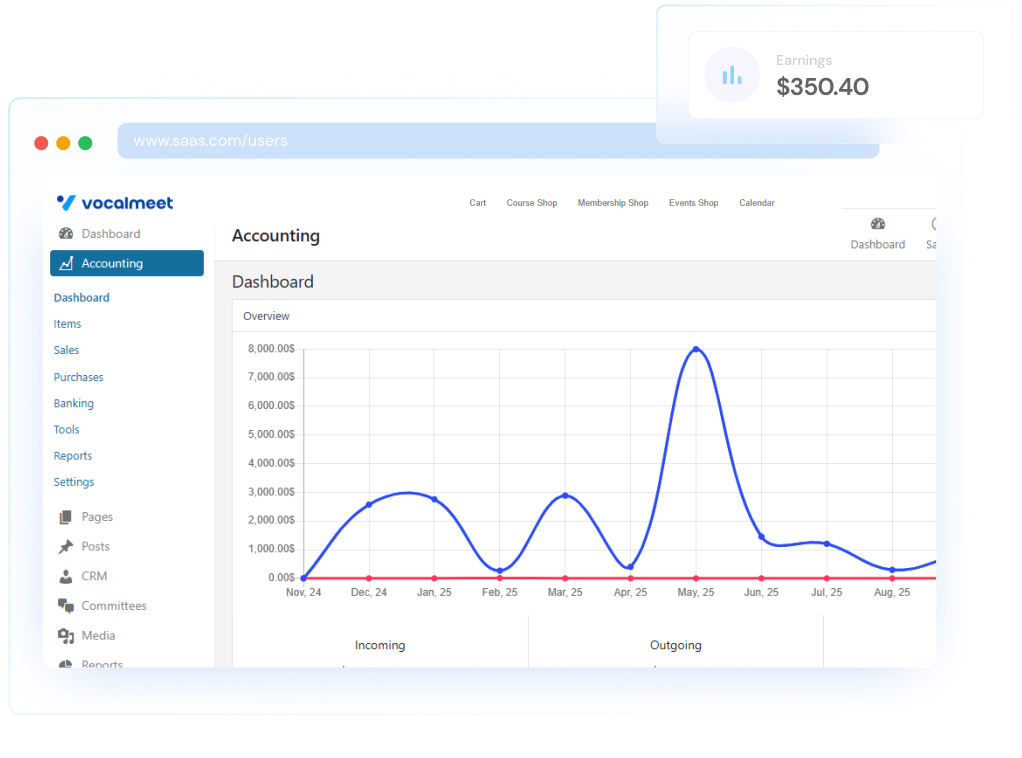The height and width of the screenshot is (758, 1022).
Task: Select Events Shop in top navigation
Action: [694, 203]
